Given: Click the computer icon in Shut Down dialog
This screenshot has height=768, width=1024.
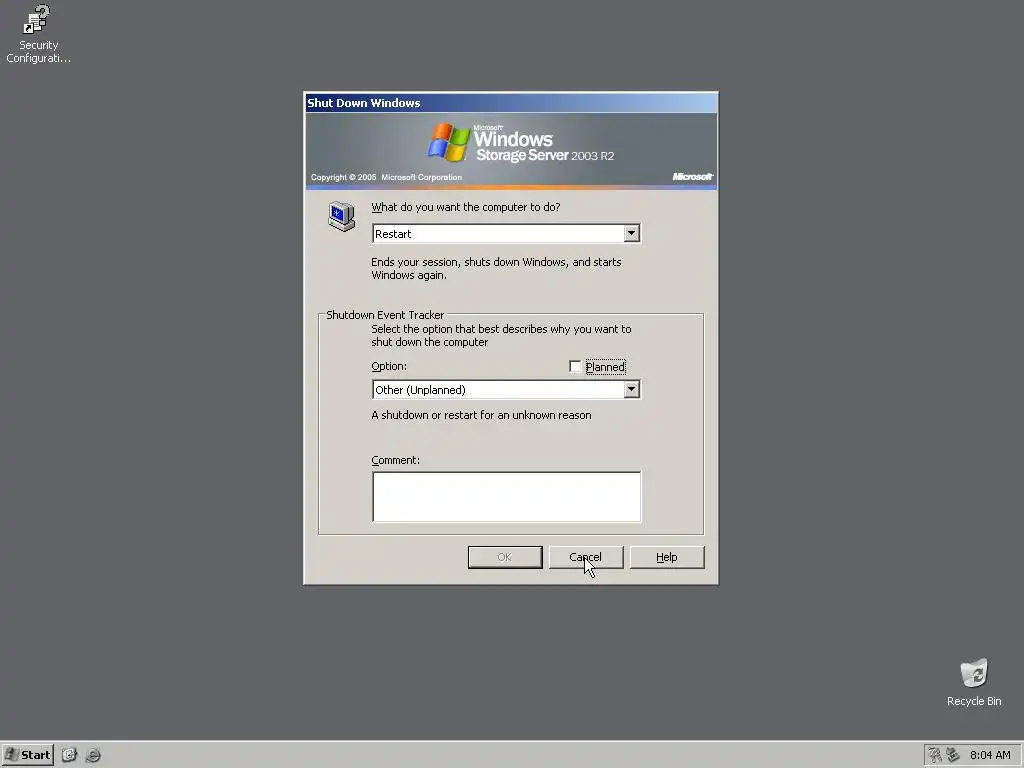Looking at the screenshot, I should 342,216.
